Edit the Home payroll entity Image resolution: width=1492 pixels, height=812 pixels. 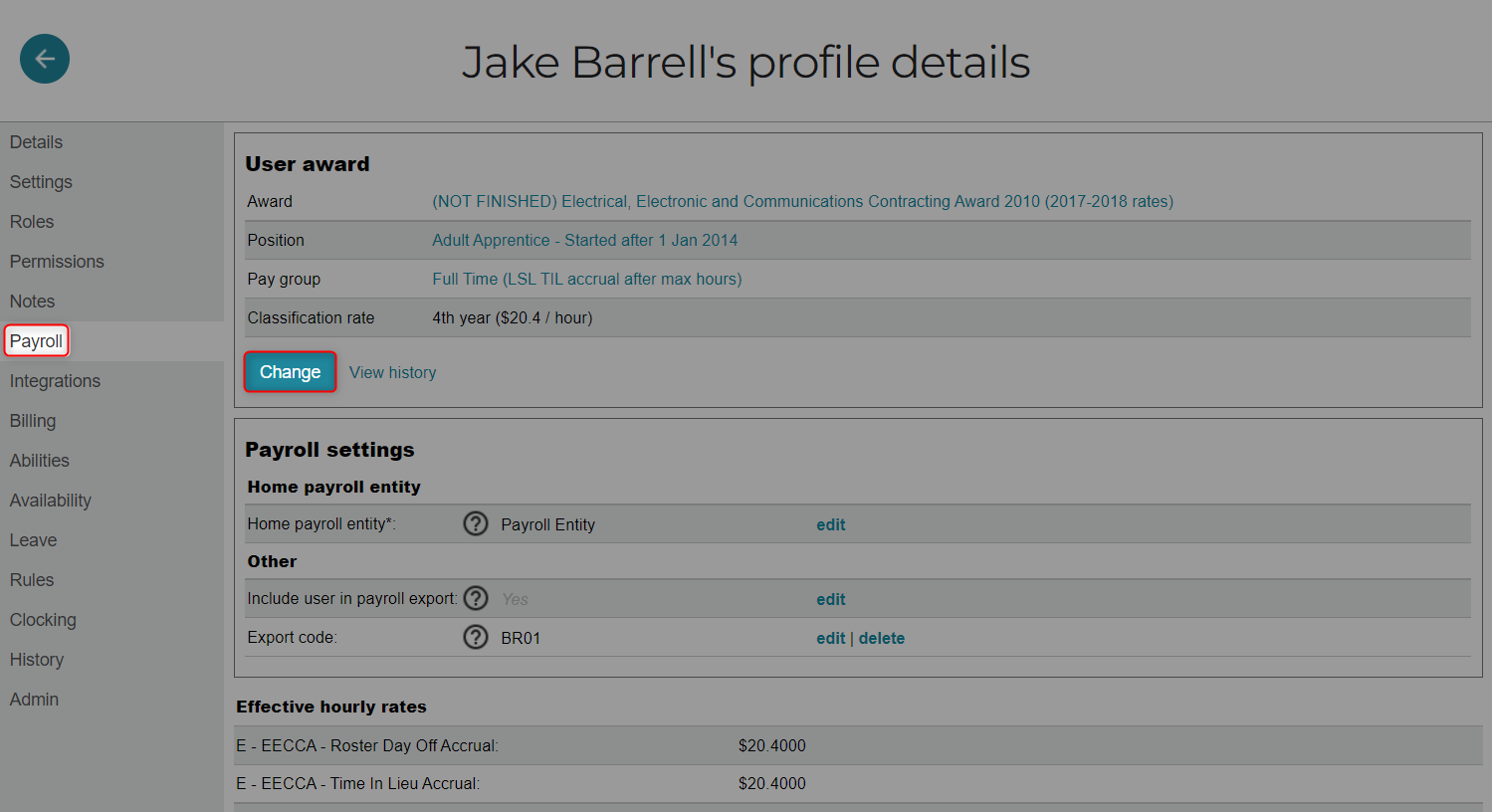830,524
